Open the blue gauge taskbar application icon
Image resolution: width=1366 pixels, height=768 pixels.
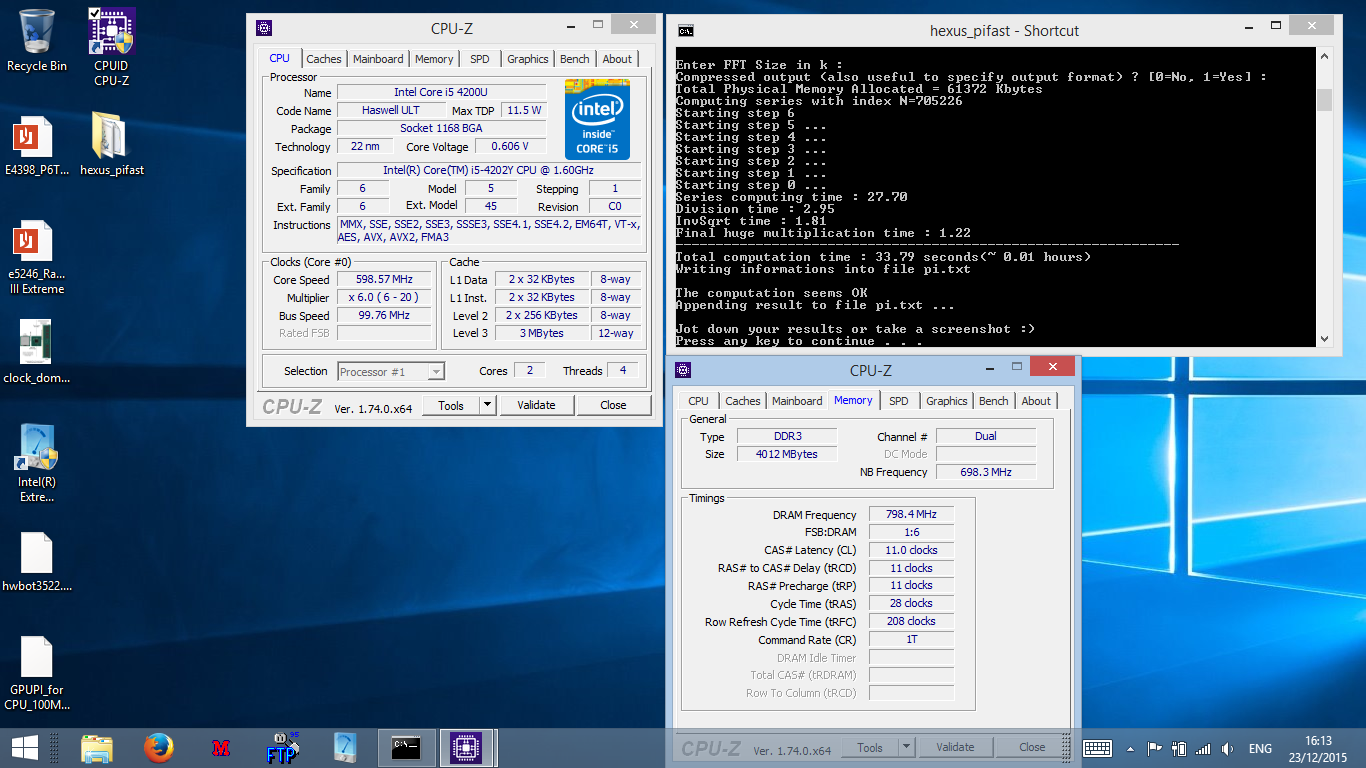point(345,747)
